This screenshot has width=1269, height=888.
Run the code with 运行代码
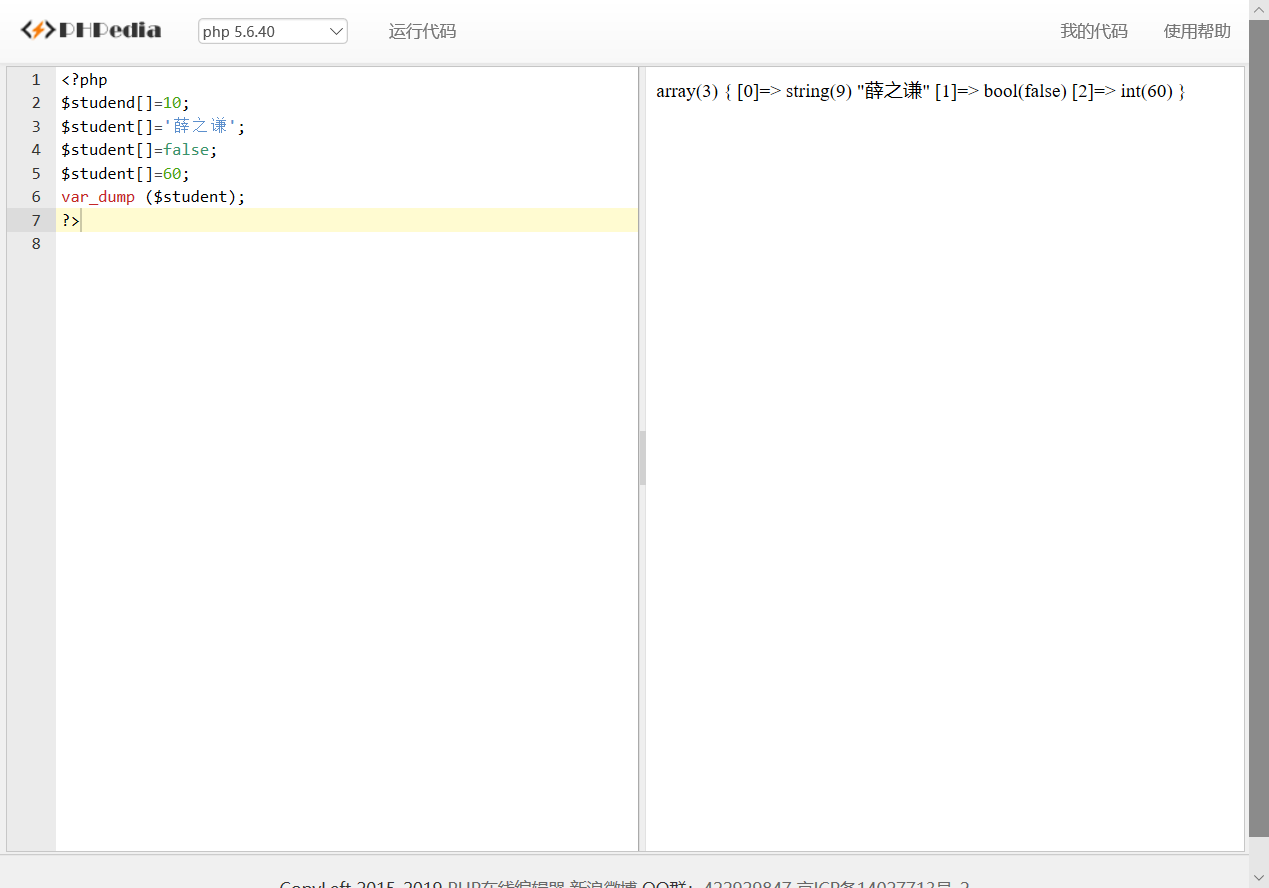(422, 31)
